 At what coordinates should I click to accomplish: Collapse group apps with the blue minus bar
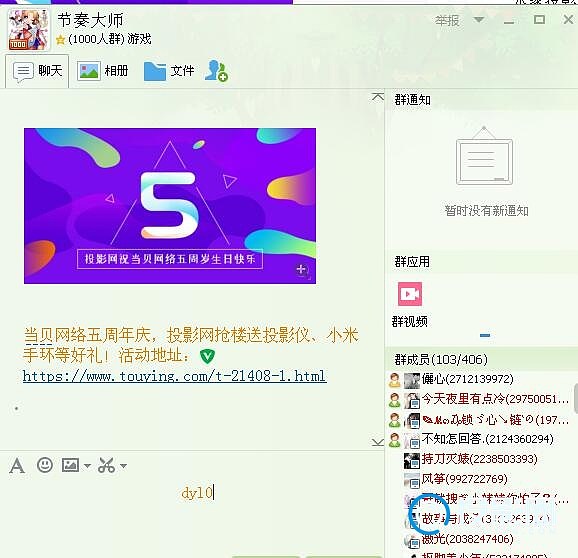tap(485, 335)
